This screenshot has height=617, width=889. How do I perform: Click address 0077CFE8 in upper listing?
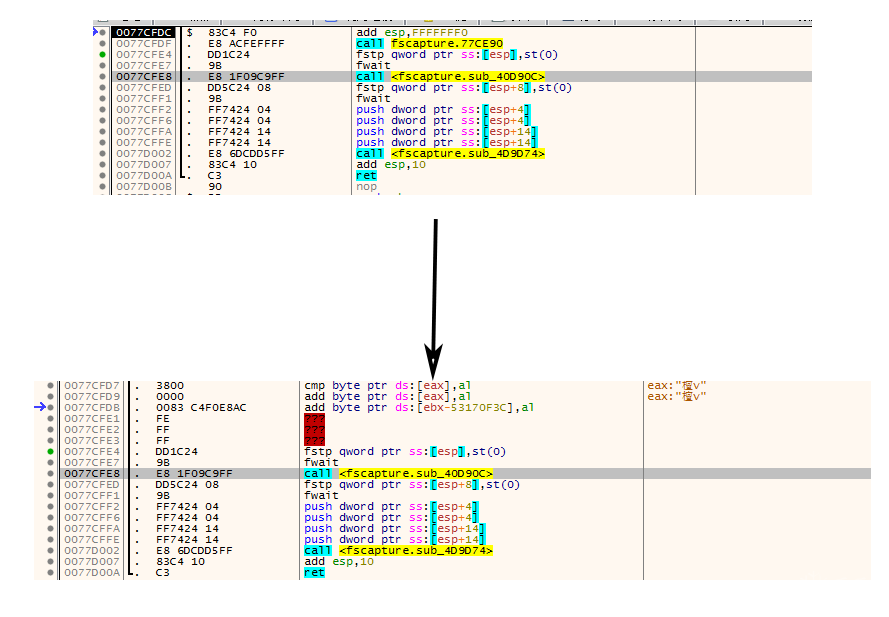tap(143, 77)
